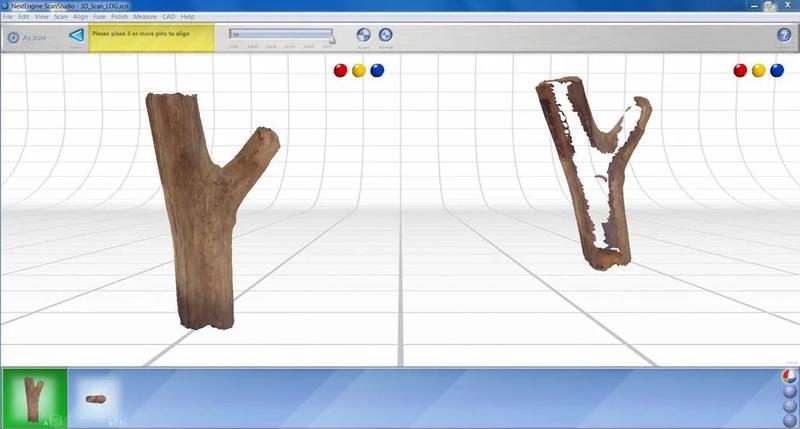Click the blue back arrow icon
800x429 pixels.
(75, 36)
